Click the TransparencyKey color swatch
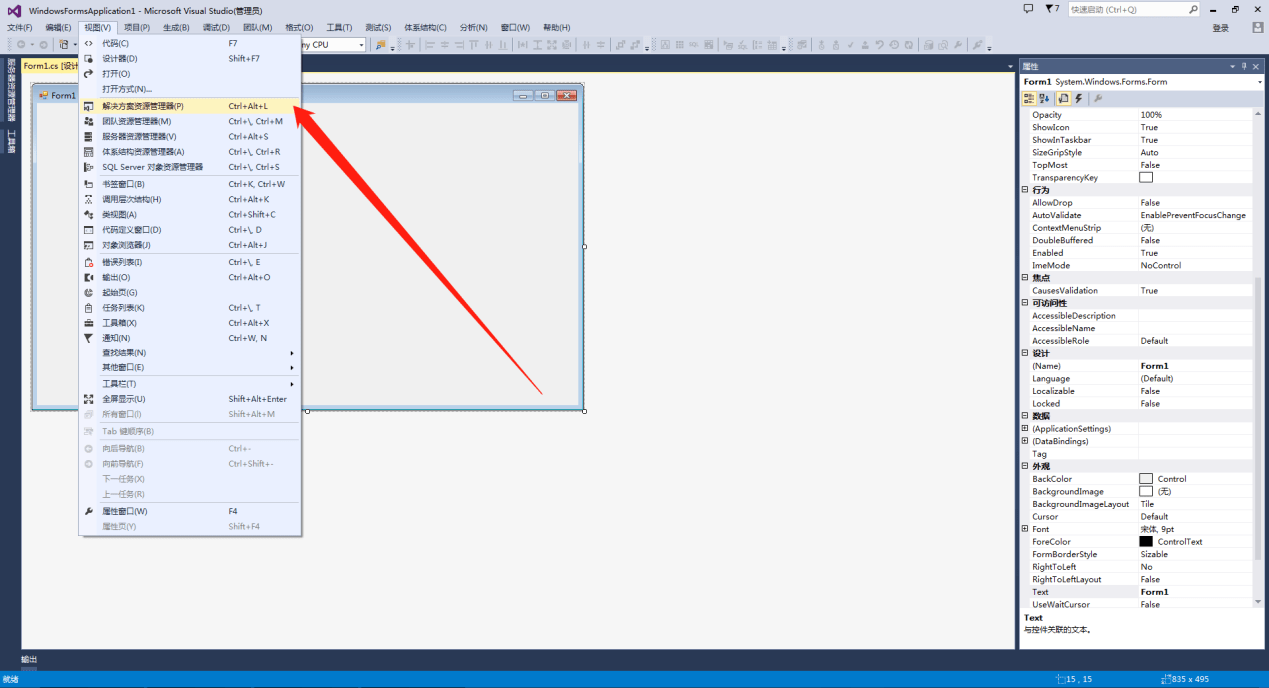Image resolution: width=1269 pixels, height=688 pixels. coord(1146,177)
